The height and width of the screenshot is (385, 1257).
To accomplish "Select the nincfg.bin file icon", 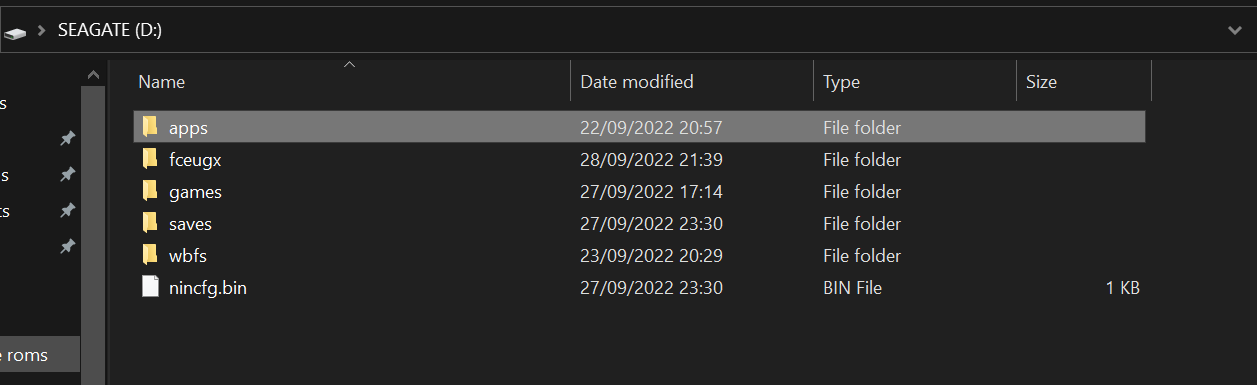I will (150, 287).
